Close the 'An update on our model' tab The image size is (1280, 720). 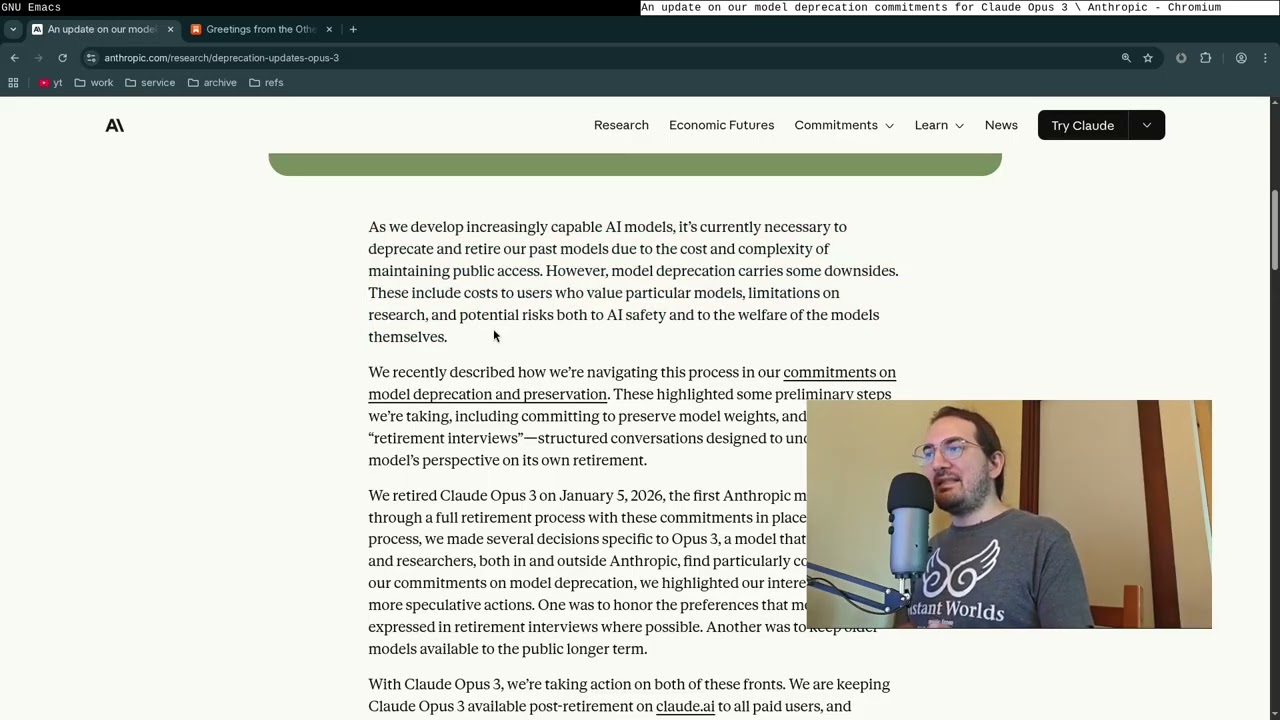point(170,29)
